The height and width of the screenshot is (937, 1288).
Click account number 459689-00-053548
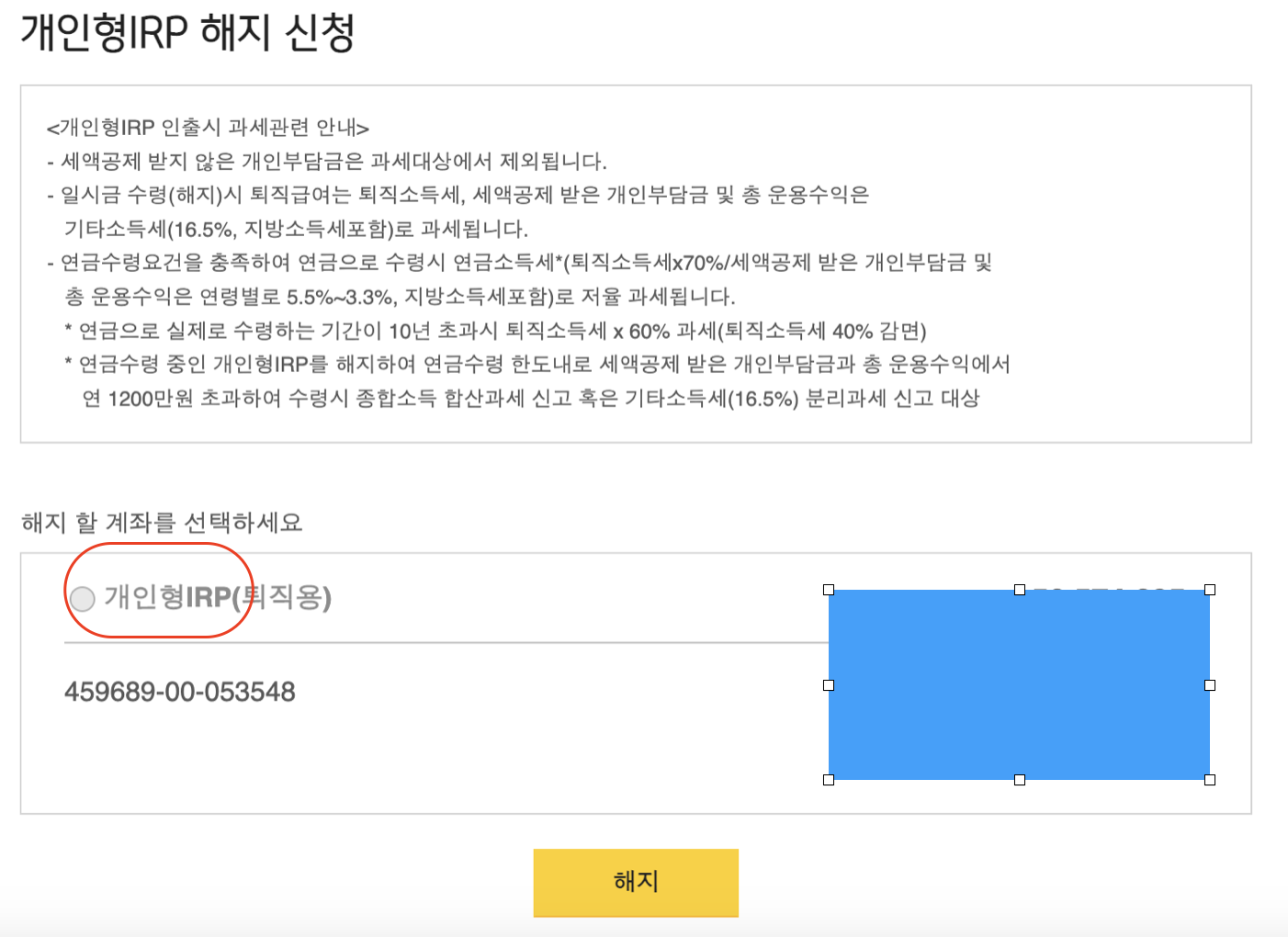point(180,692)
